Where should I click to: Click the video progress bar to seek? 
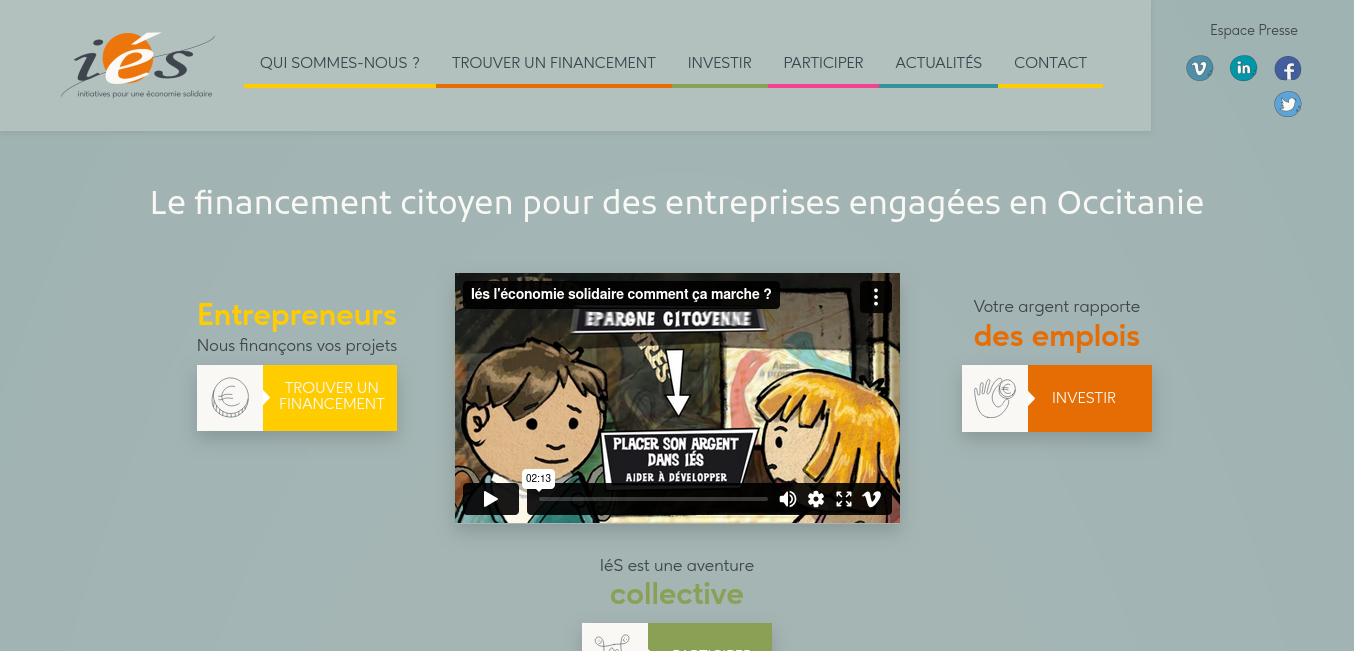point(654,499)
